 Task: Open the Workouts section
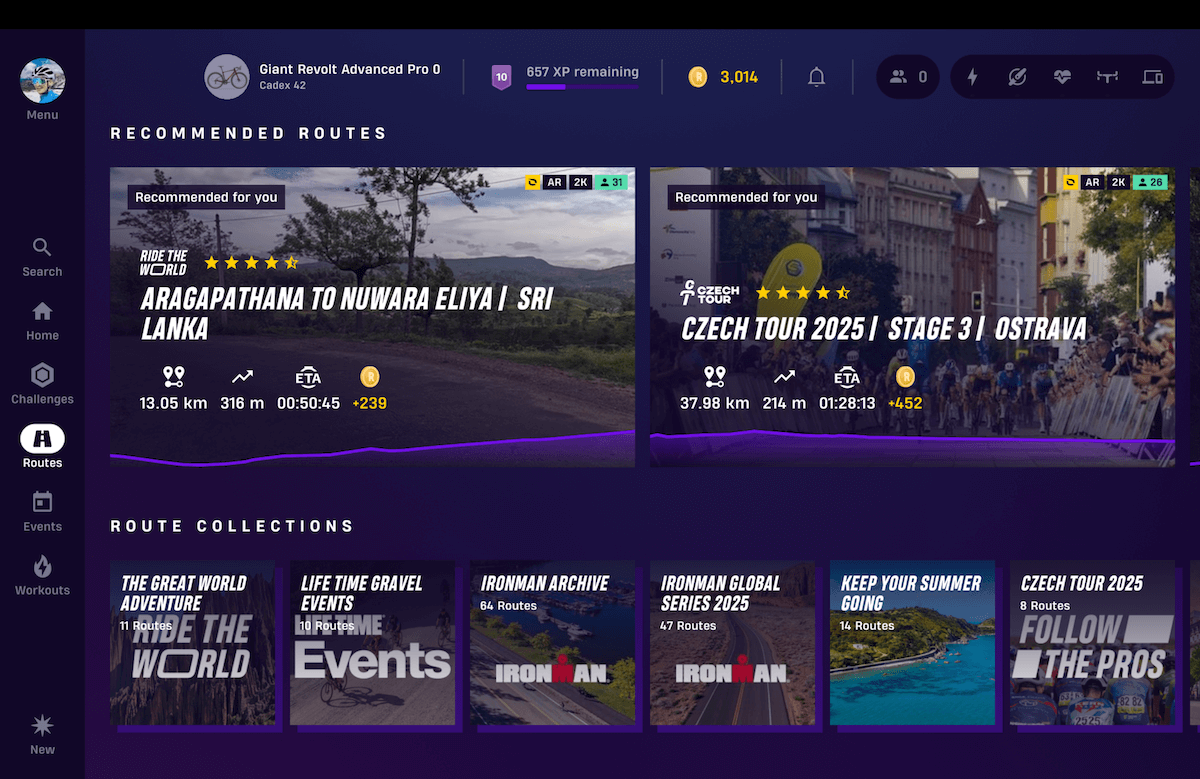pyautogui.click(x=42, y=576)
